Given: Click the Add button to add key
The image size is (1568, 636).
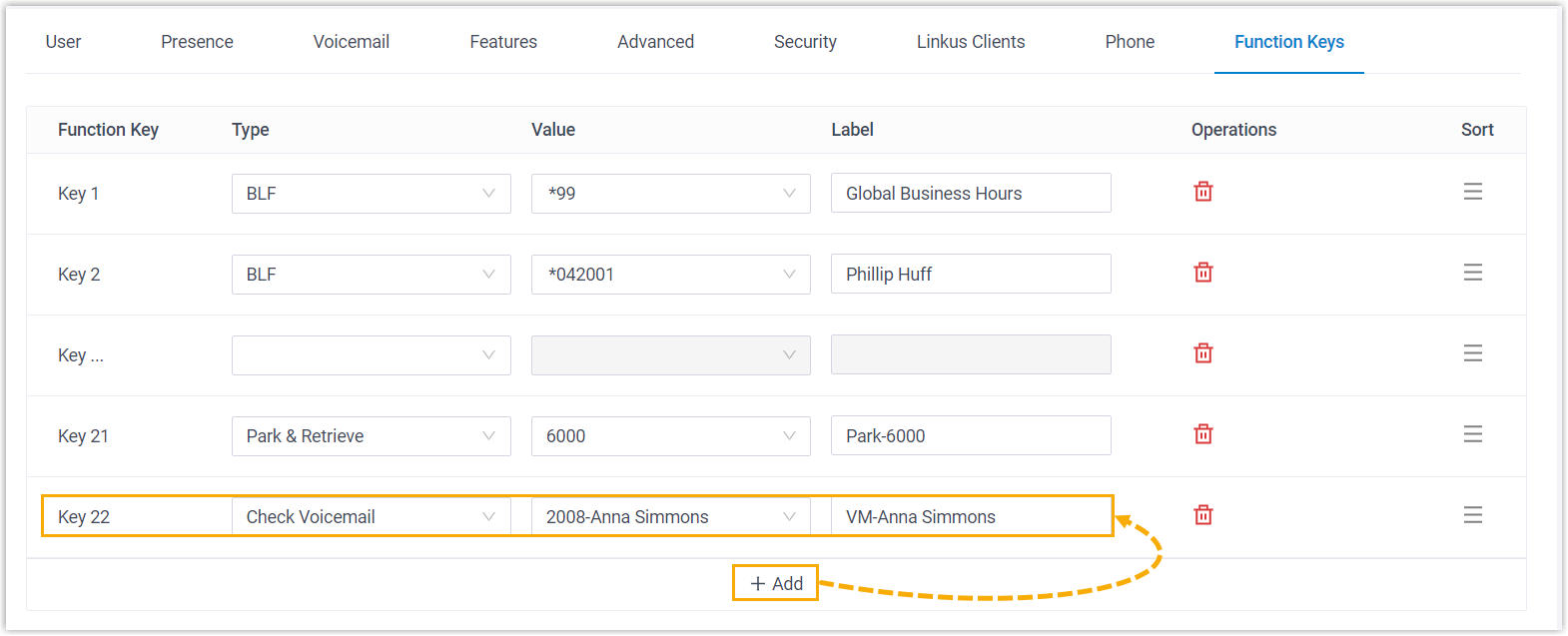Looking at the screenshot, I should click(x=776, y=584).
